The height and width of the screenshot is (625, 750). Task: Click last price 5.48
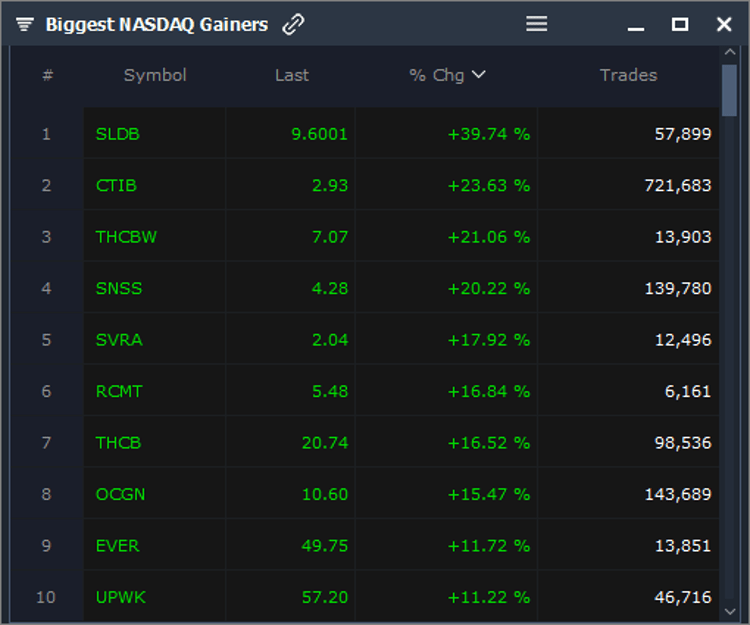(330, 392)
